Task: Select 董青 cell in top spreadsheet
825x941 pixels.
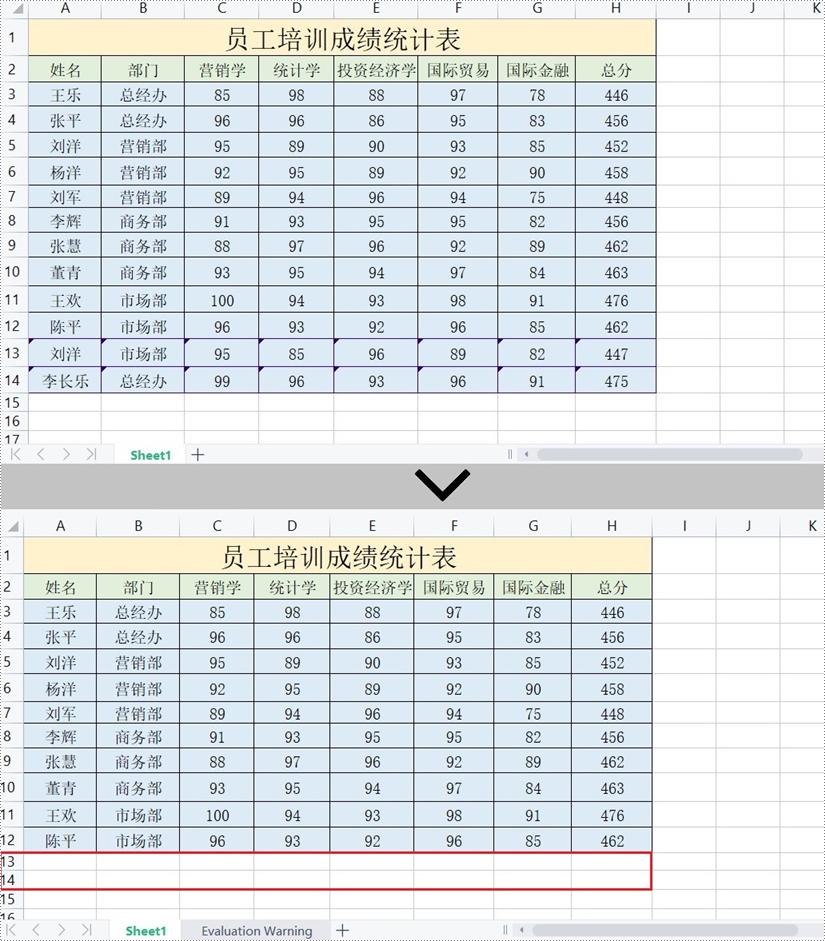Action: pos(65,272)
